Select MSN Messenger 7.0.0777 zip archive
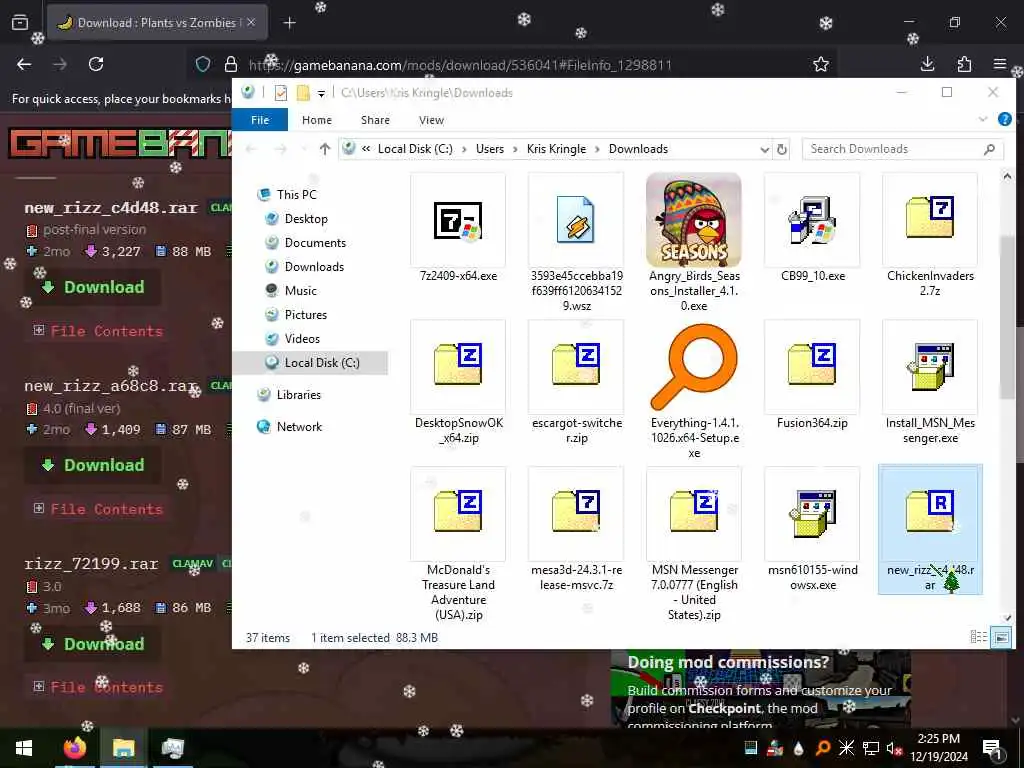This screenshot has height=768, width=1024. pos(694,510)
